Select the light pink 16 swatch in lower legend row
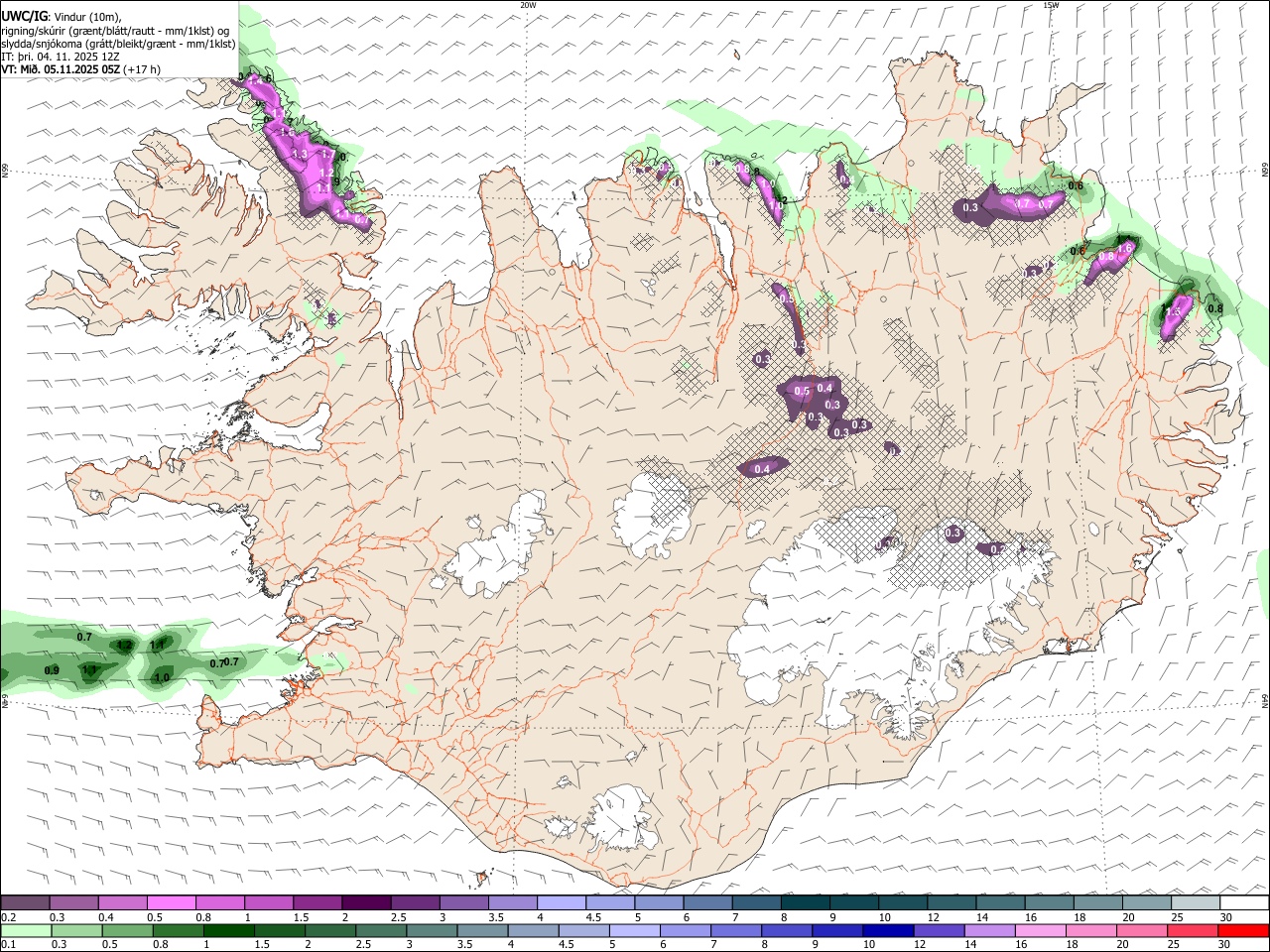The image size is (1270, 952). (x=1040, y=931)
